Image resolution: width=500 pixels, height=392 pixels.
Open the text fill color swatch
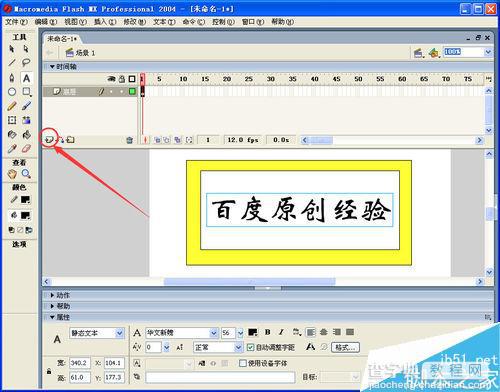click(x=253, y=332)
